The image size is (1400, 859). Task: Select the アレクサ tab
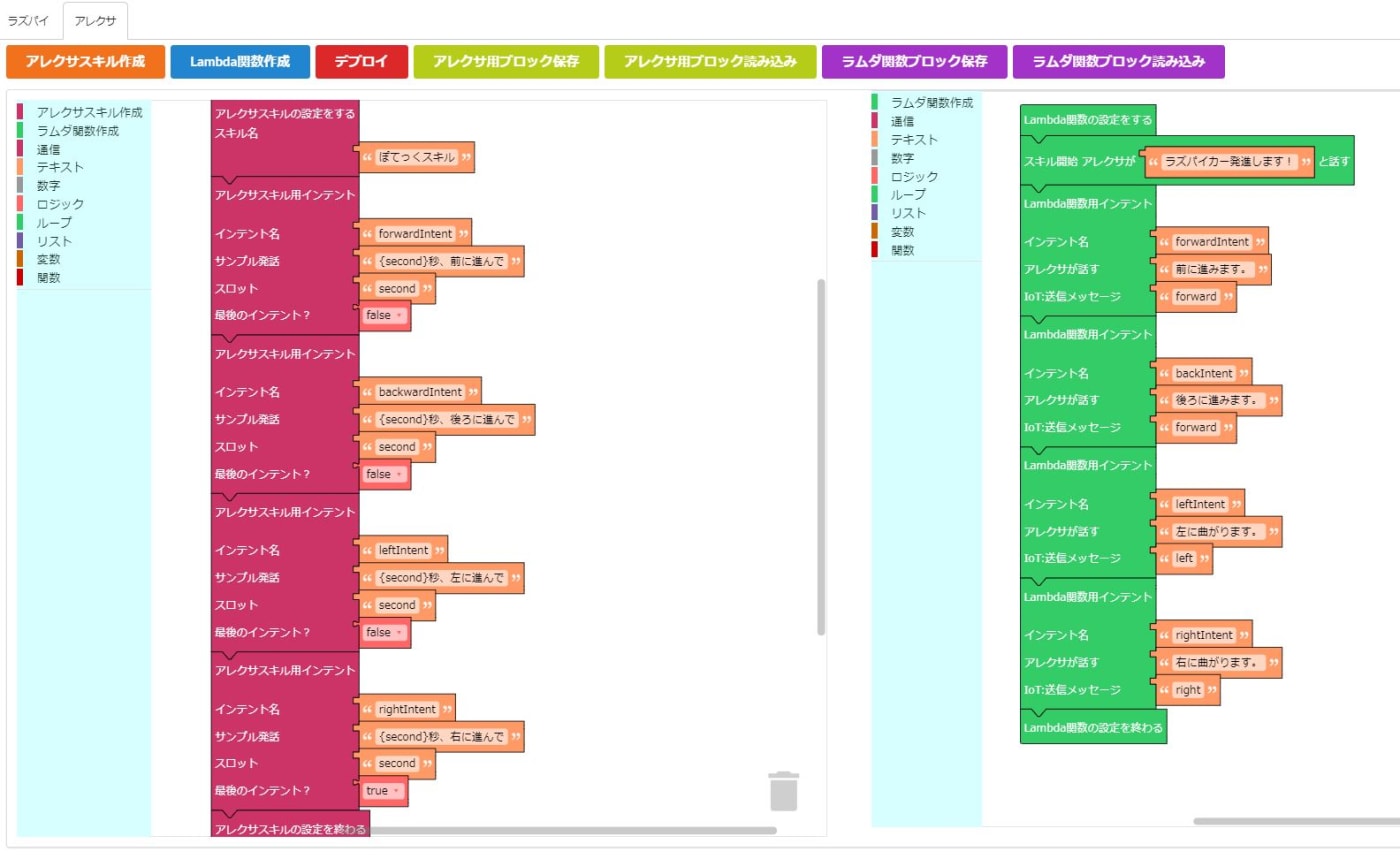coord(95,20)
